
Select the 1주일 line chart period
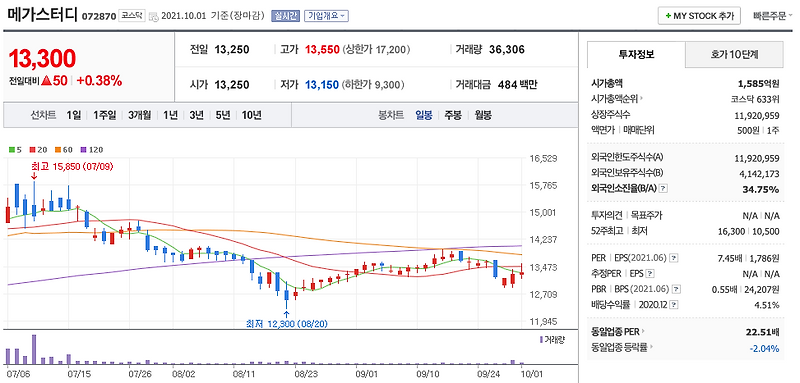105,115
